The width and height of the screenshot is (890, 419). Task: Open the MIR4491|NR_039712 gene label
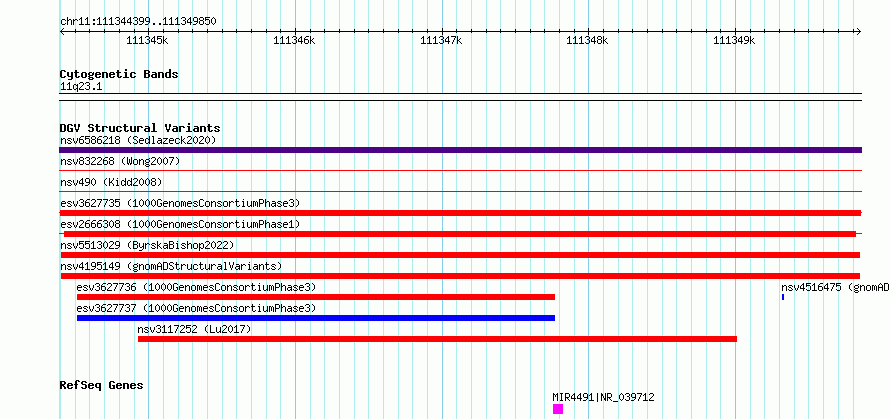[603, 397]
